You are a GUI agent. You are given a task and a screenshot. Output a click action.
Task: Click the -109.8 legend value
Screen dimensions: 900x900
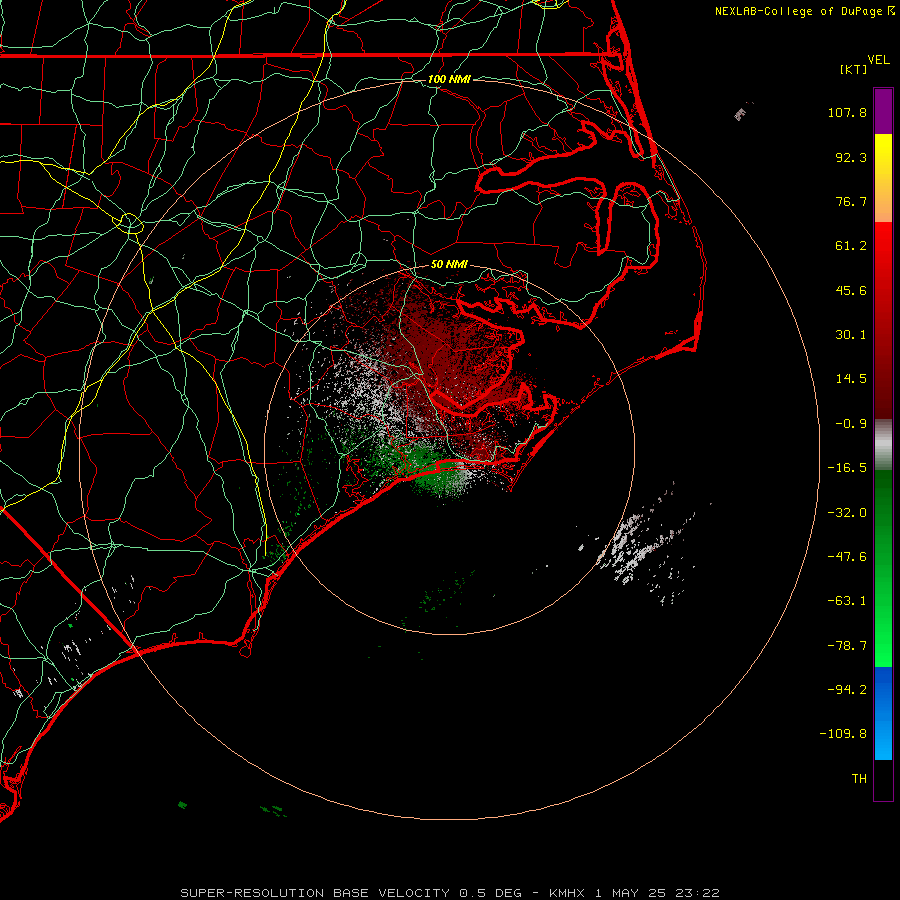(x=843, y=734)
